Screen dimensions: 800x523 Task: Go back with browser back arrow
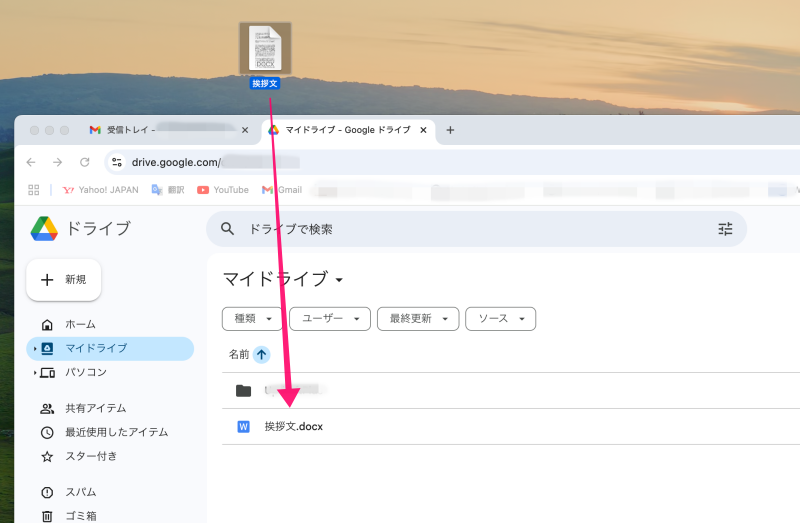pos(31,162)
